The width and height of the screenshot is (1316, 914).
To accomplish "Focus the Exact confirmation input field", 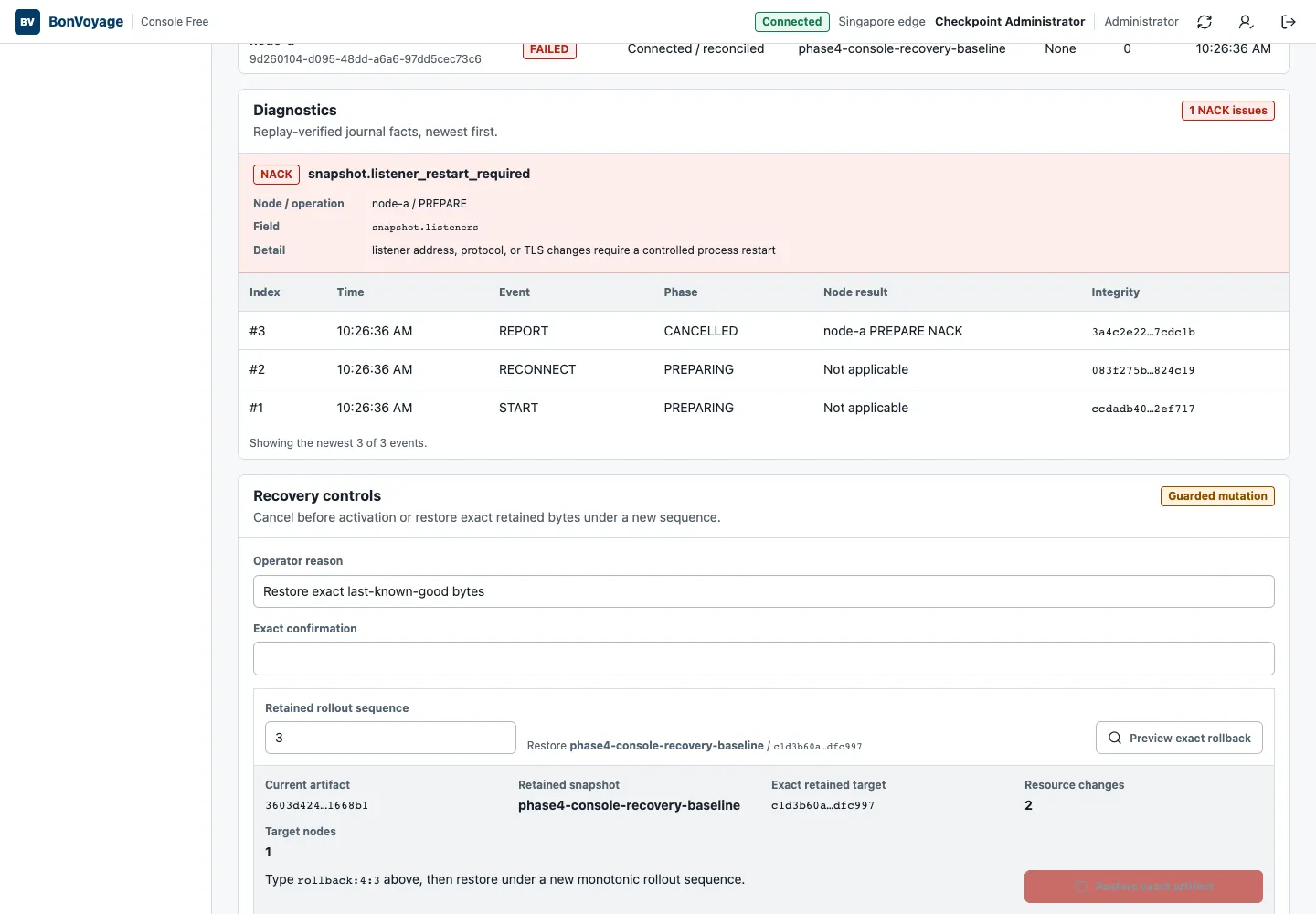I will pyautogui.click(x=763, y=659).
